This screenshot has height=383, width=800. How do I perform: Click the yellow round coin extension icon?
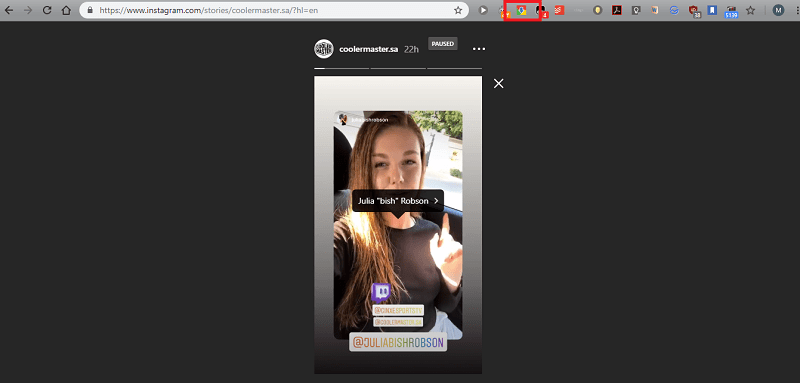click(597, 10)
